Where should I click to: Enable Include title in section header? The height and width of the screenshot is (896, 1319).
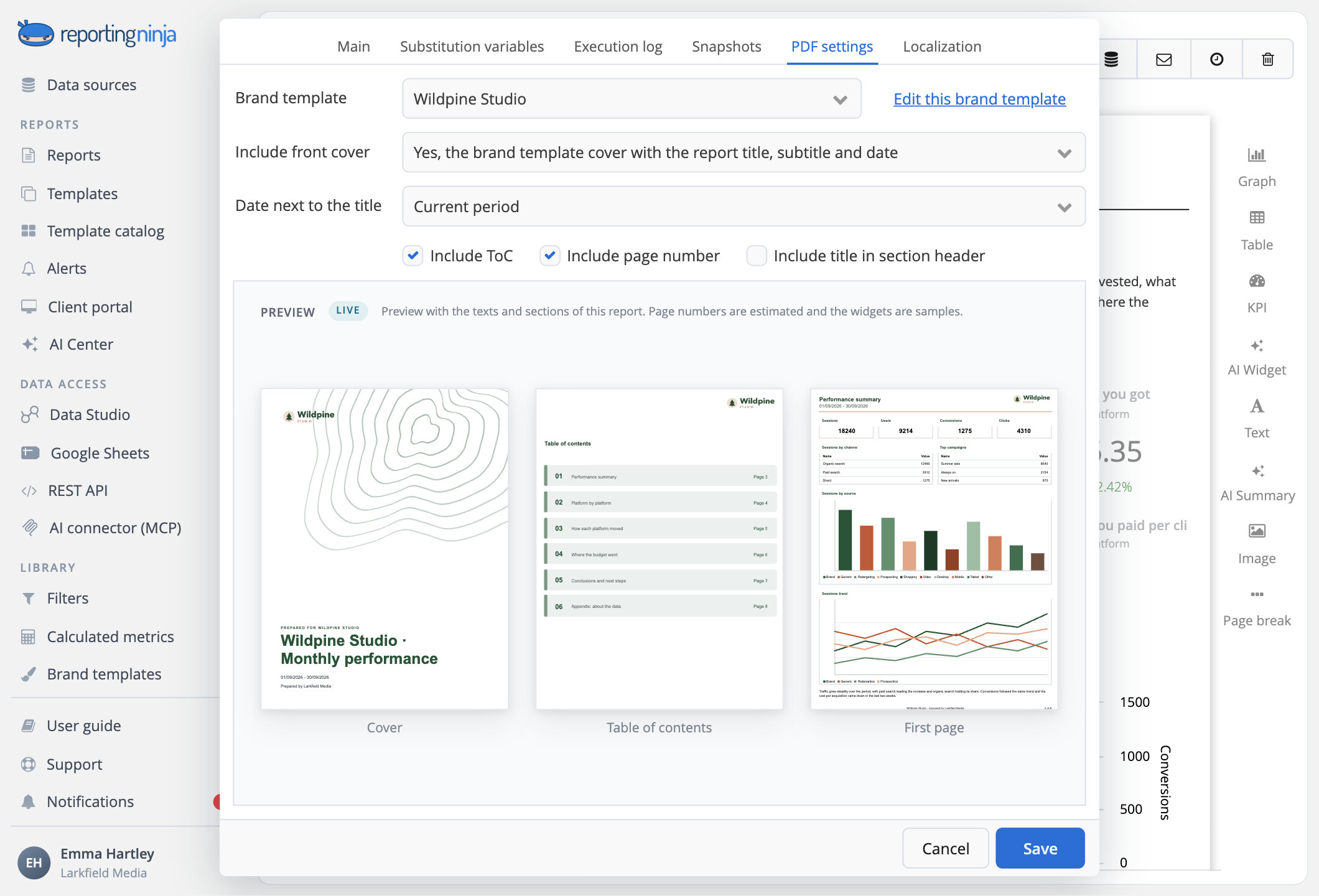pyautogui.click(x=756, y=256)
